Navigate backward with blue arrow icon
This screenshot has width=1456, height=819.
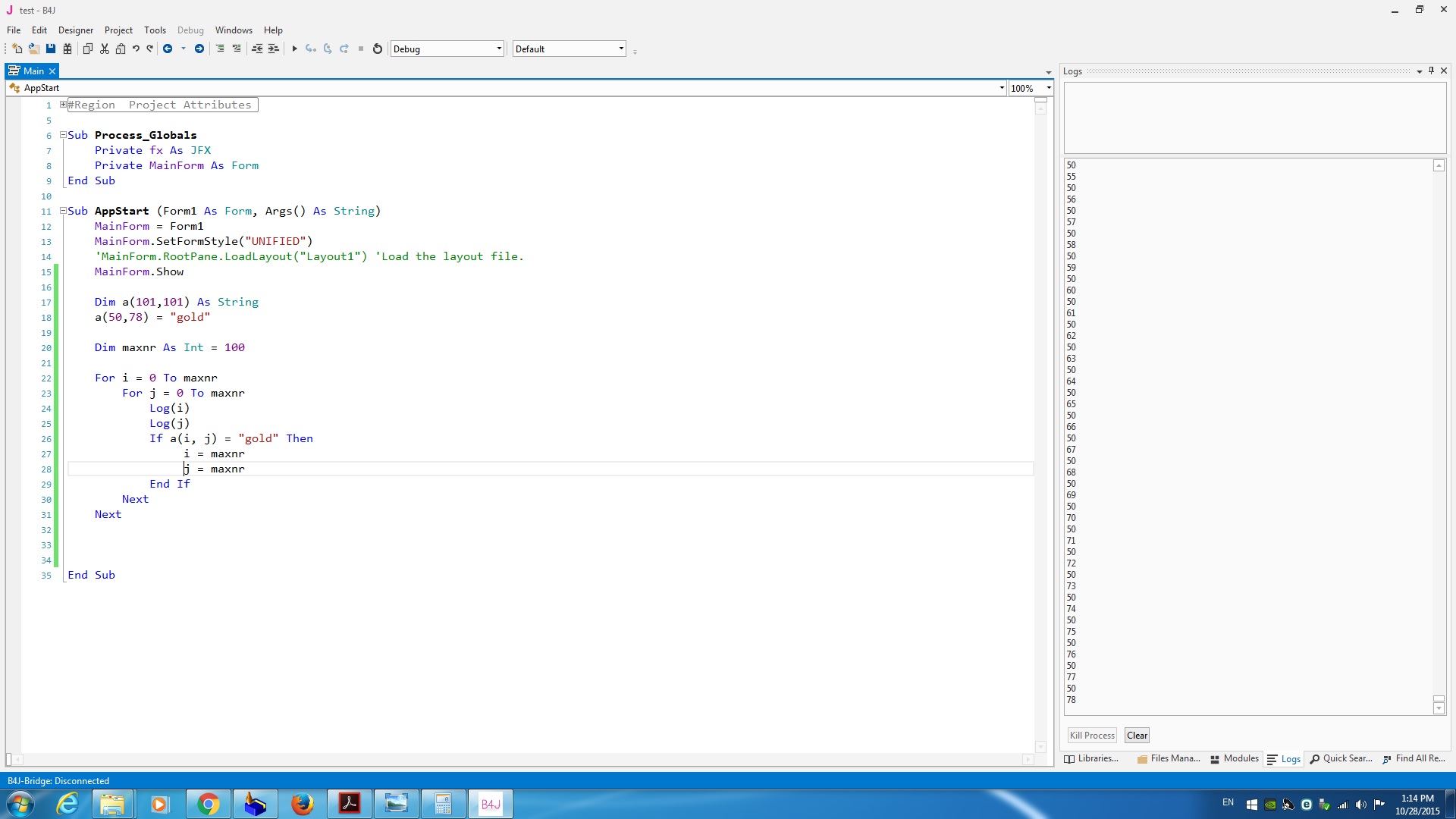pos(168,49)
